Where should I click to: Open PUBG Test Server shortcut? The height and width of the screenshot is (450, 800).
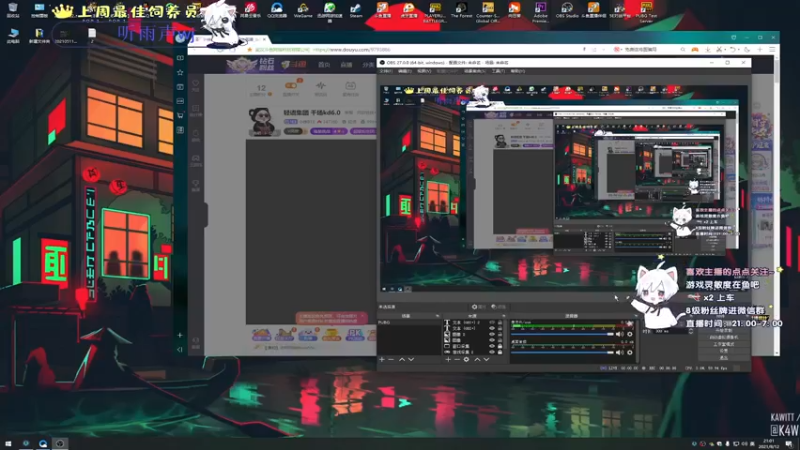[646, 11]
